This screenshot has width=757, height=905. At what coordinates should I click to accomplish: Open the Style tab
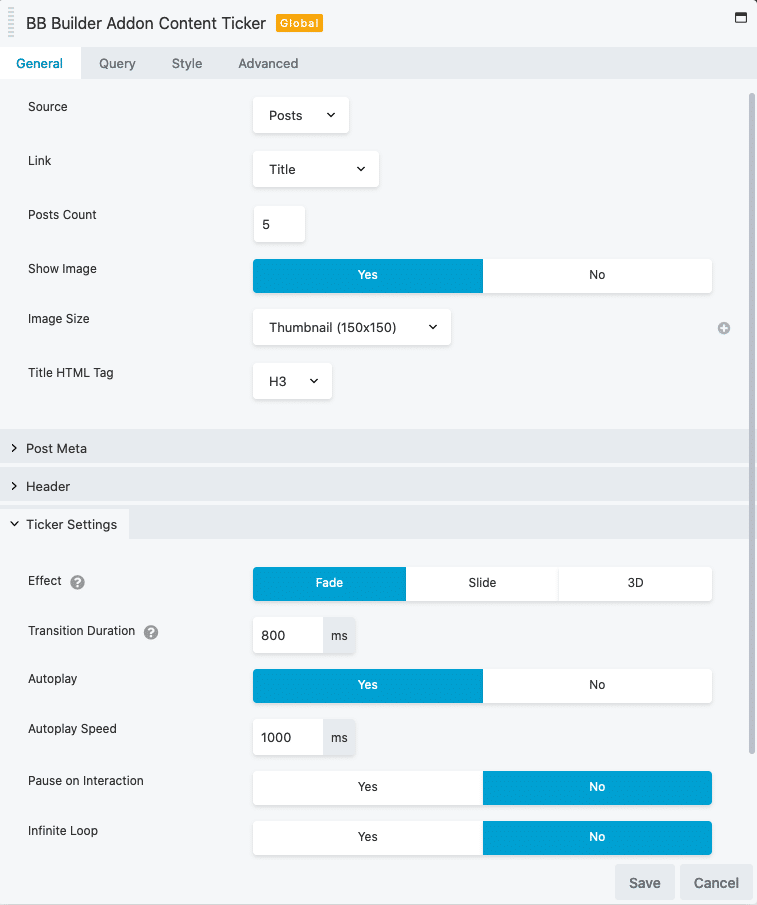[187, 63]
